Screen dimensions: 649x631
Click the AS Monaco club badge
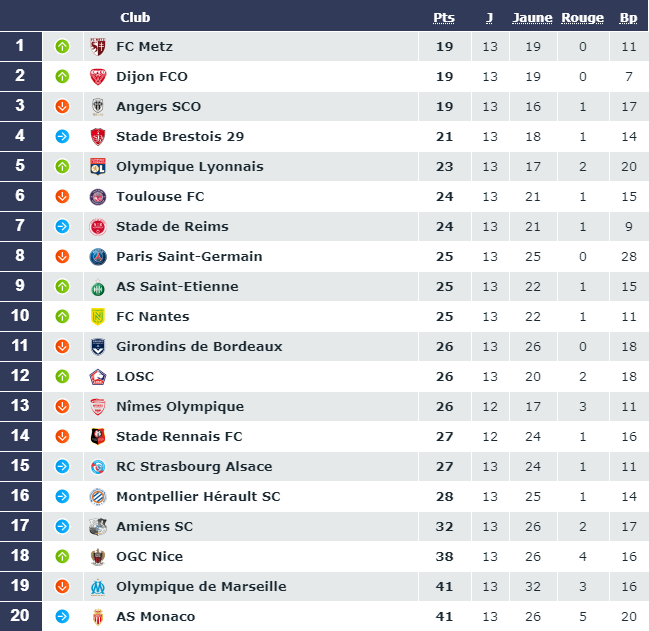98,617
